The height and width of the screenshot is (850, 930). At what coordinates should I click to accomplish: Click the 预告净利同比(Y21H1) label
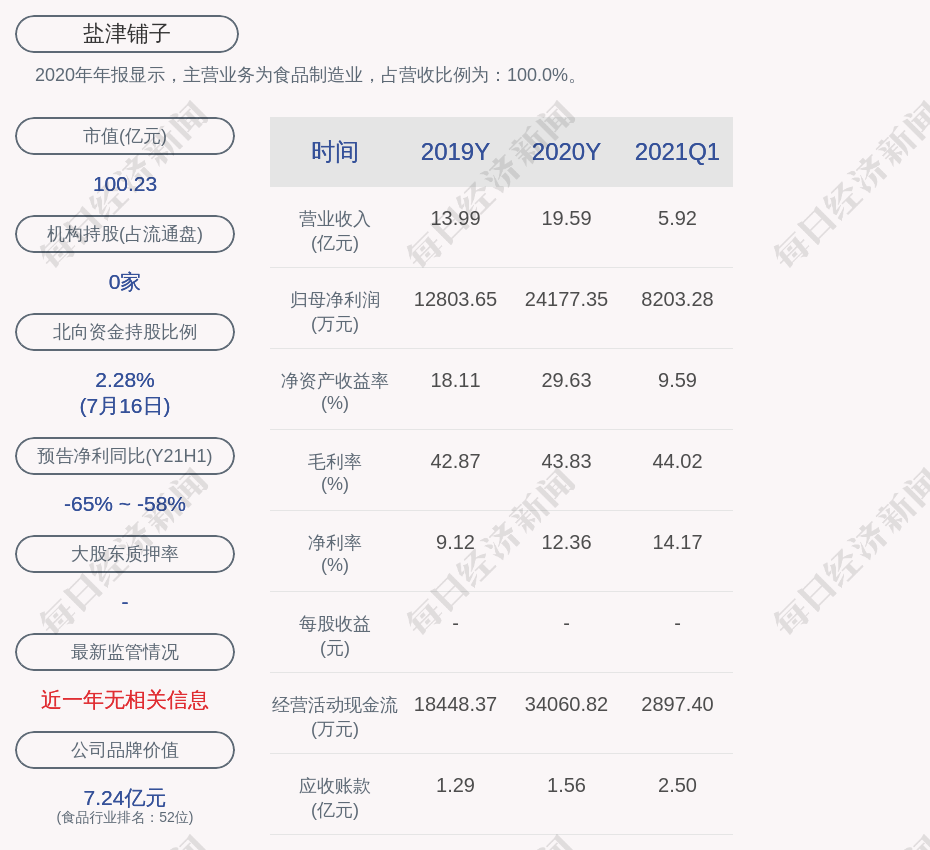(125, 456)
